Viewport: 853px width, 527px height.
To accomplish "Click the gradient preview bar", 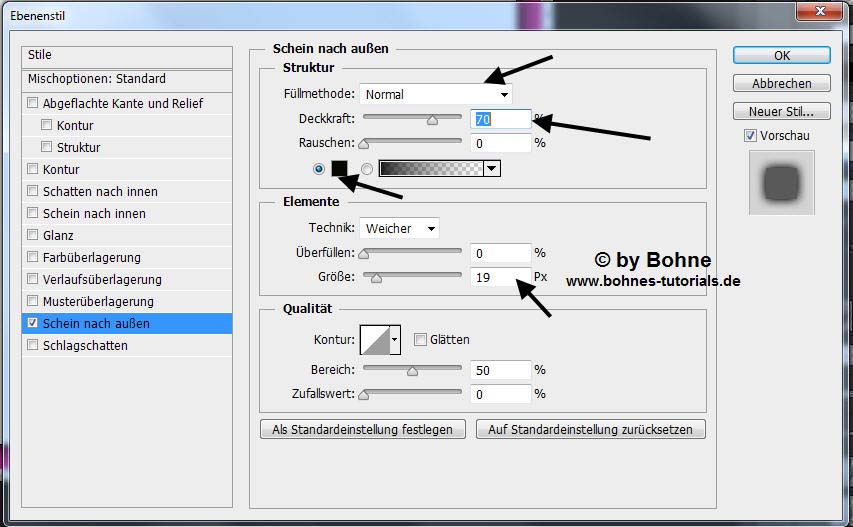I will click(x=431, y=169).
